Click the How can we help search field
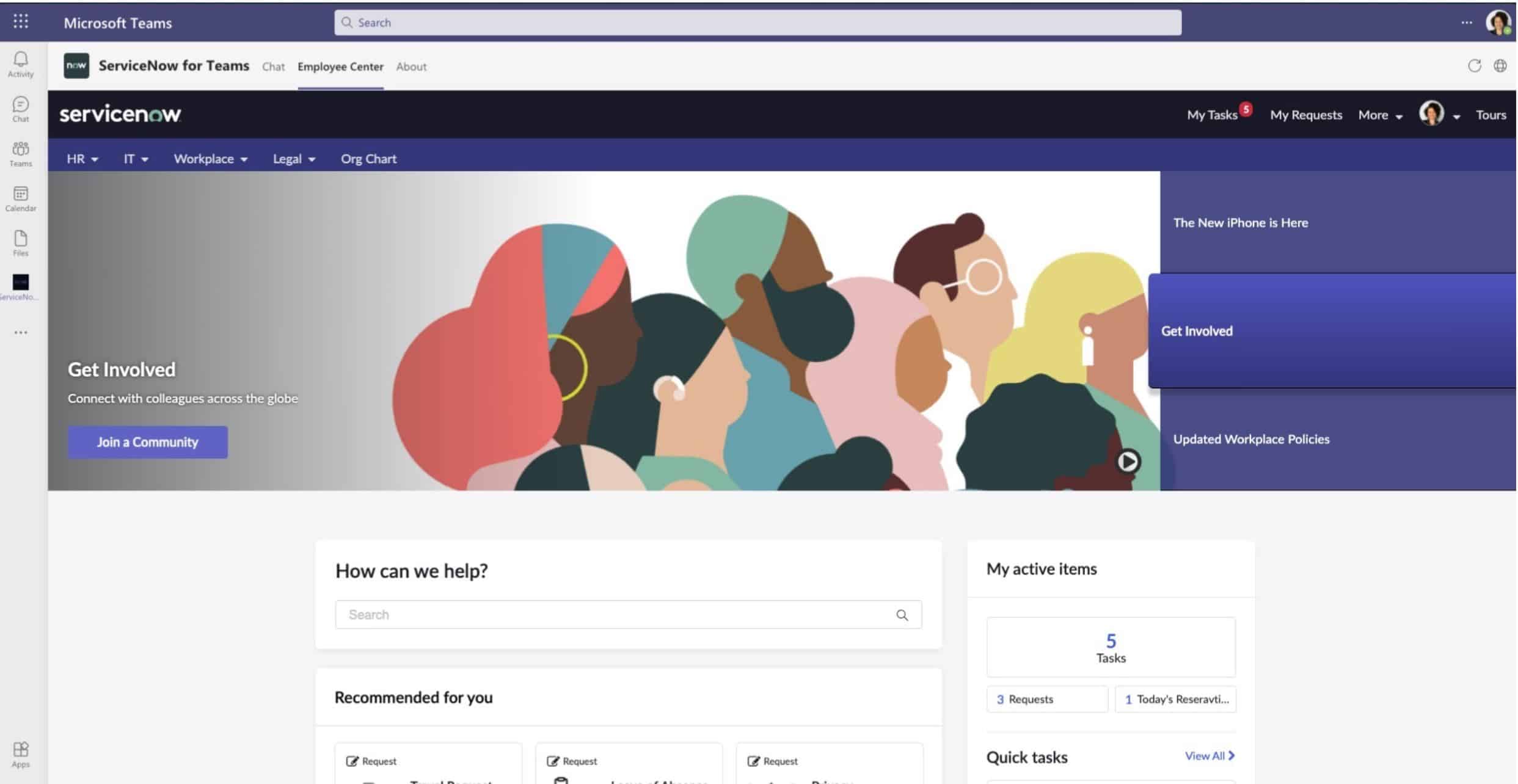1518x784 pixels. click(x=628, y=614)
